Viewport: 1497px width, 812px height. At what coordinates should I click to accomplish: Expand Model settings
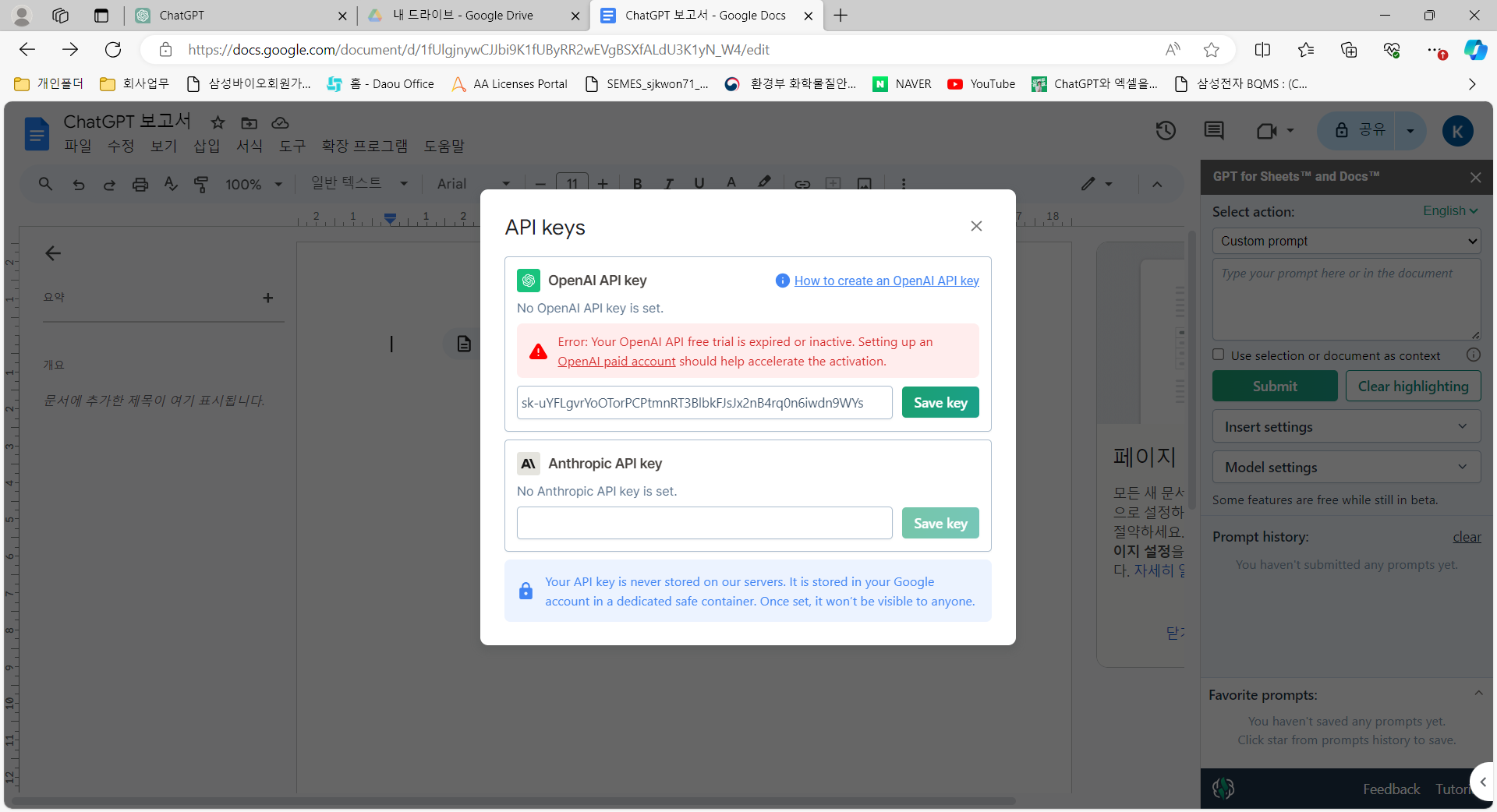pyautogui.click(x=1347, y=468)
